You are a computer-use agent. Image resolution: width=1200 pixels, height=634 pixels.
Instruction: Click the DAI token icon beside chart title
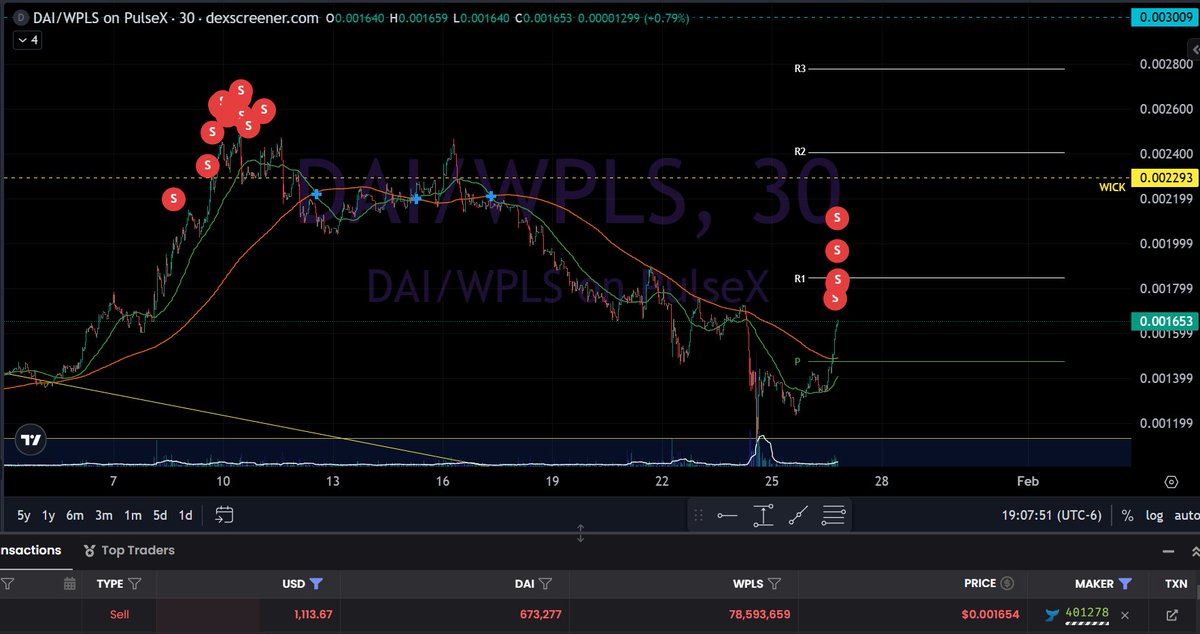tap(21, 19)
